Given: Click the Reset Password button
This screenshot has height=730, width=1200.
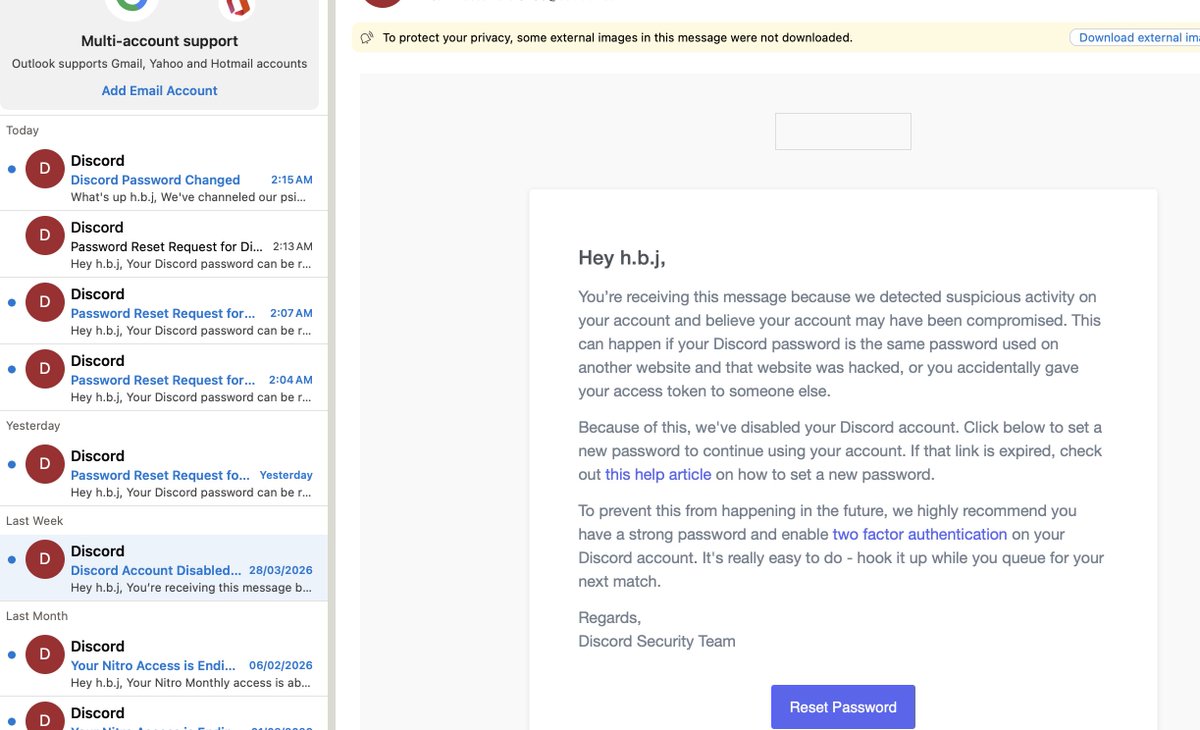Looking at the screenshot, I should pos(843,707).
